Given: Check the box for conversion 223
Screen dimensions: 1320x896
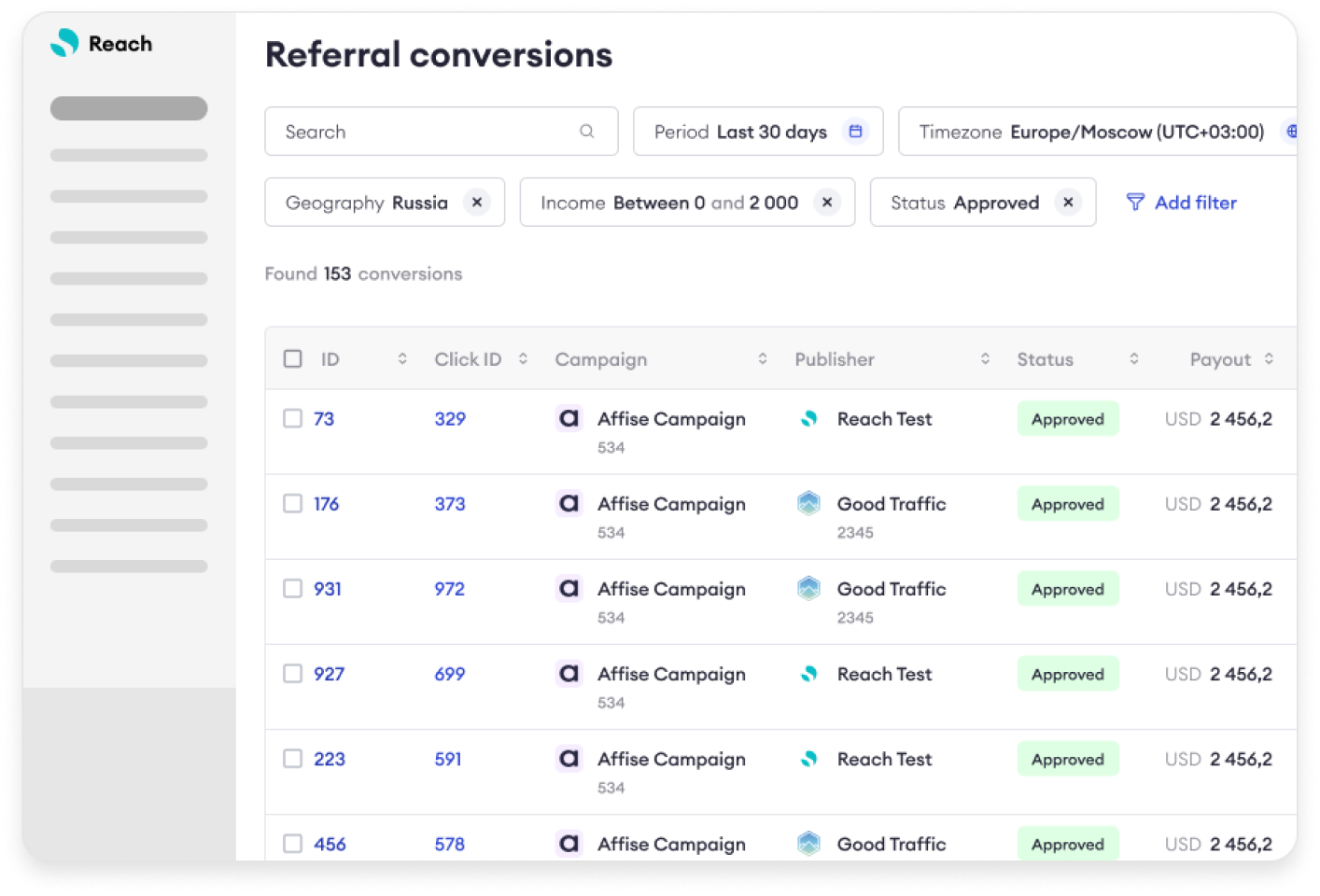Looking at the screenshot, I should tap(293, 759).
